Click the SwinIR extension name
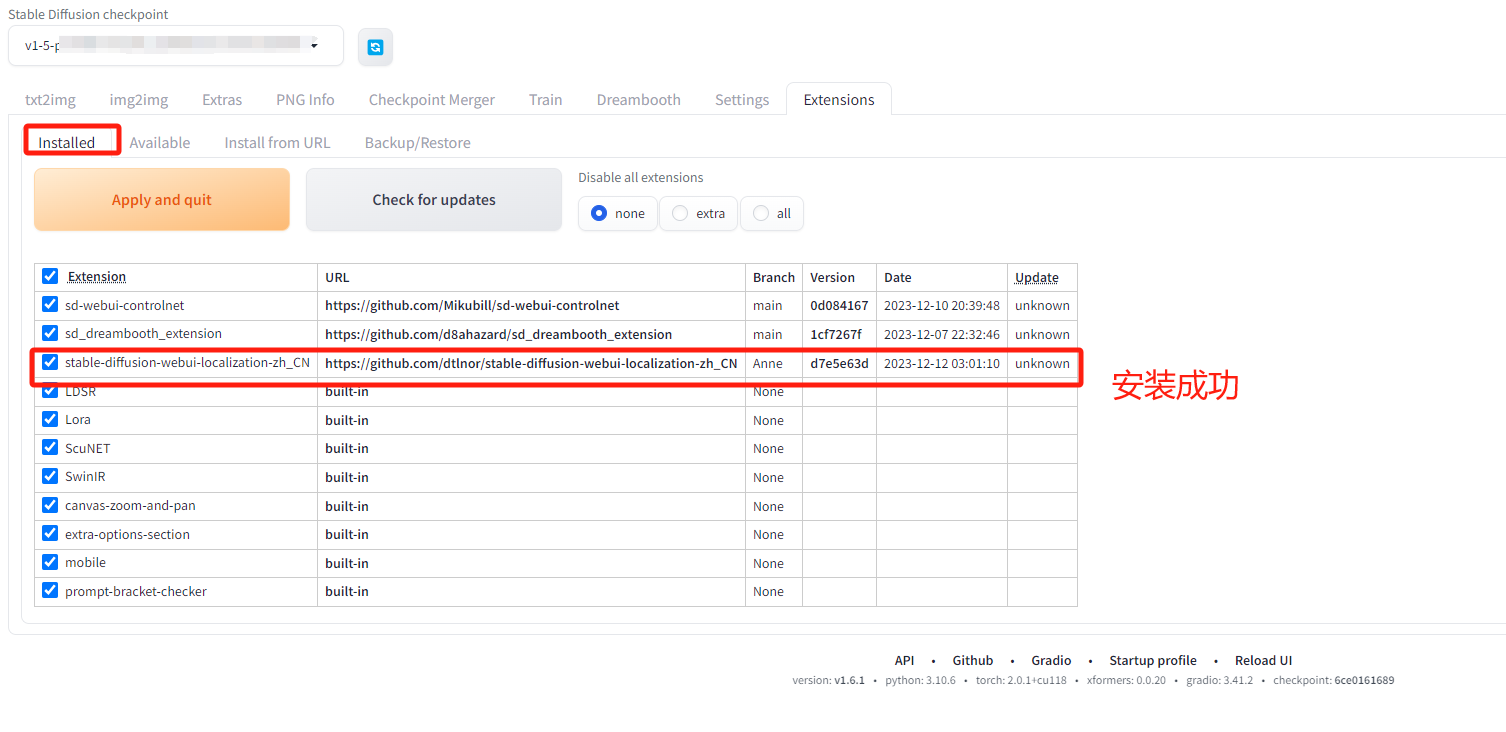The height and width of the screenshot is (732, 1506). 85,477
